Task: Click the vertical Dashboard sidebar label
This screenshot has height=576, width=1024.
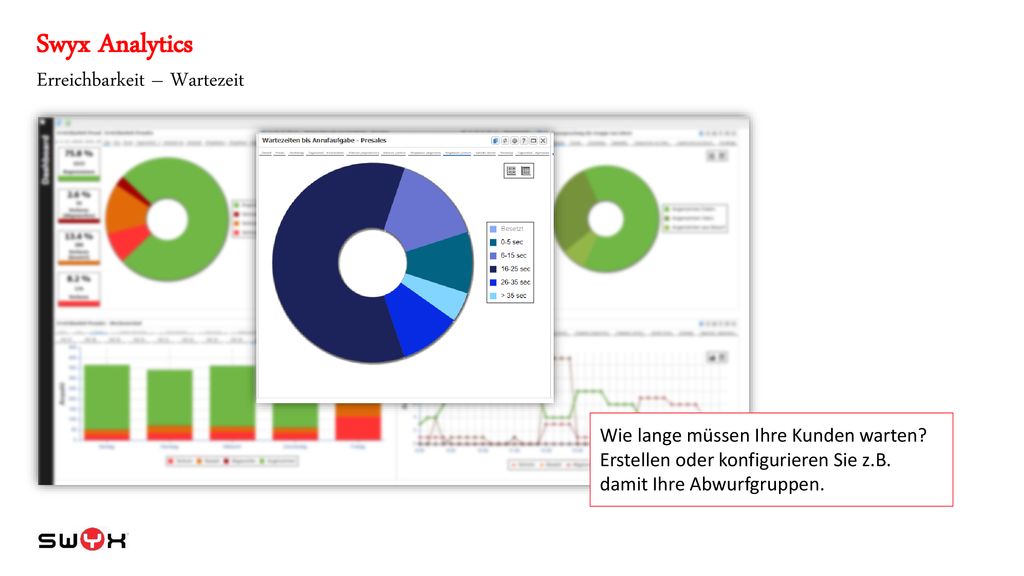Action: point(45,160)
